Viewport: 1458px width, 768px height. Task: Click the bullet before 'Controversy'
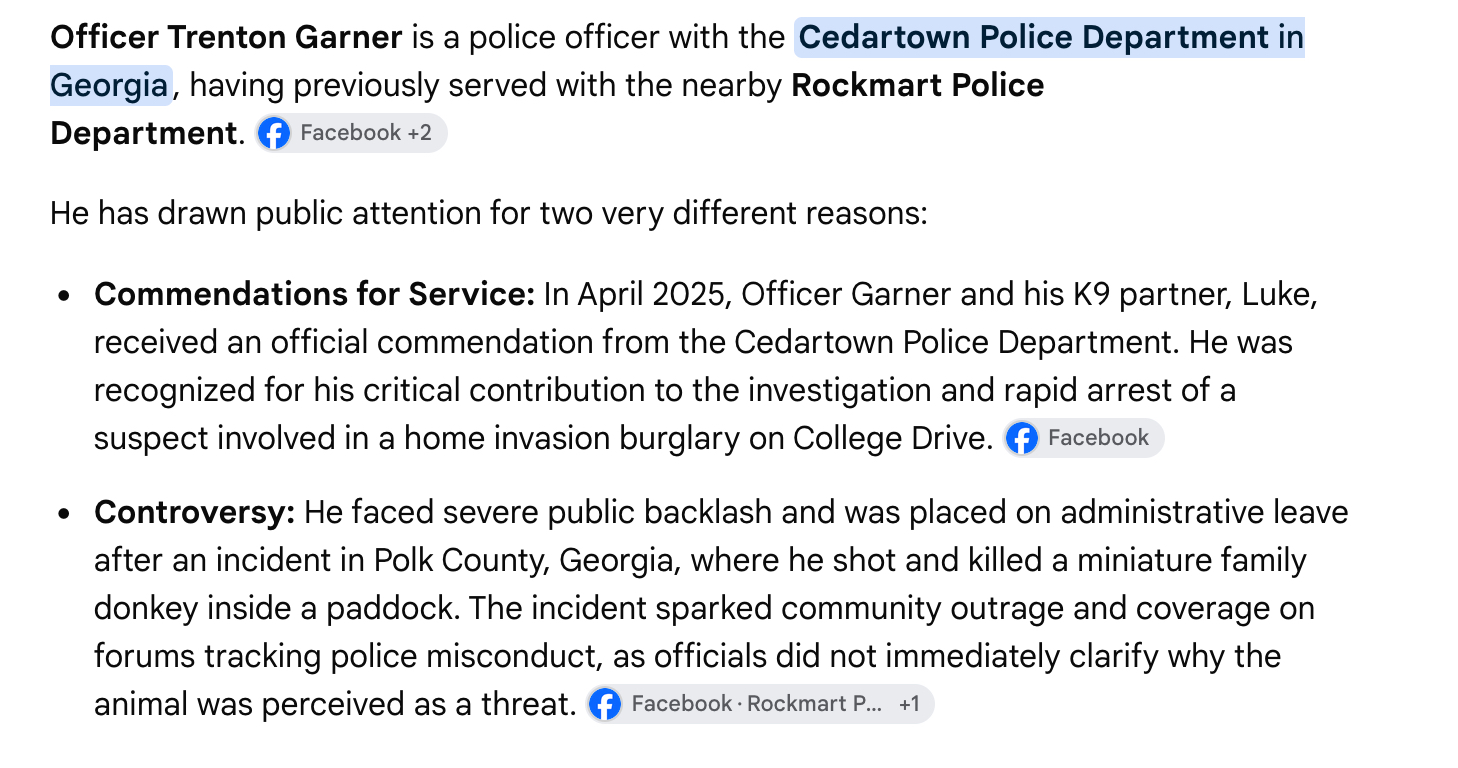point(65,514)
